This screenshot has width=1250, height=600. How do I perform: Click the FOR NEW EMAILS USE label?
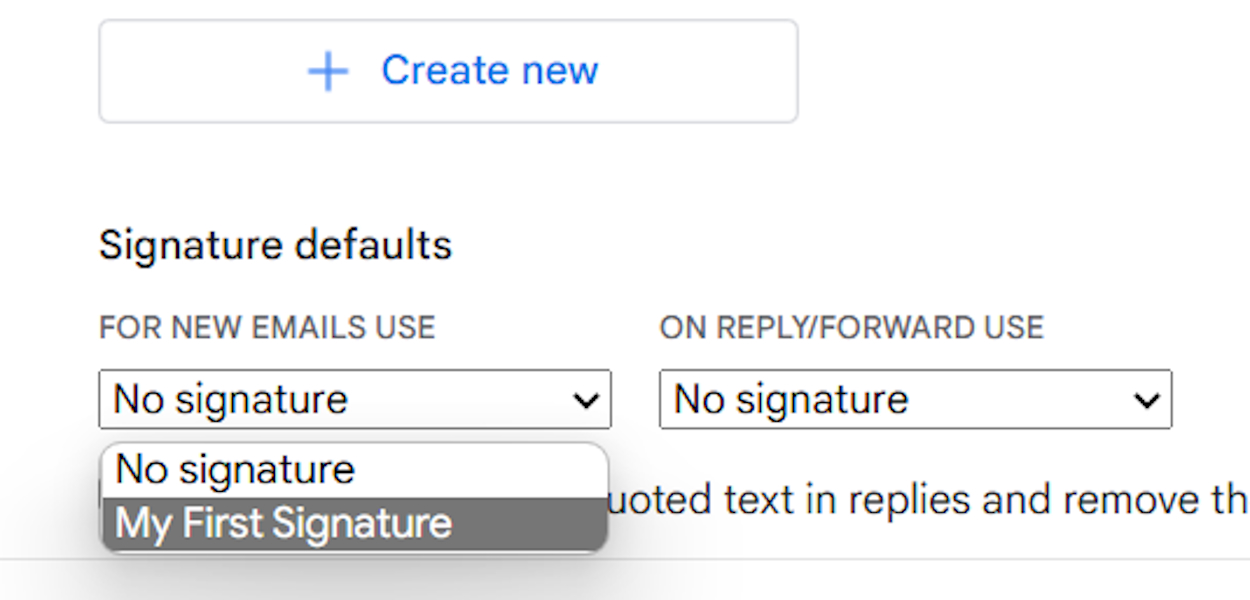coord(267,327)
